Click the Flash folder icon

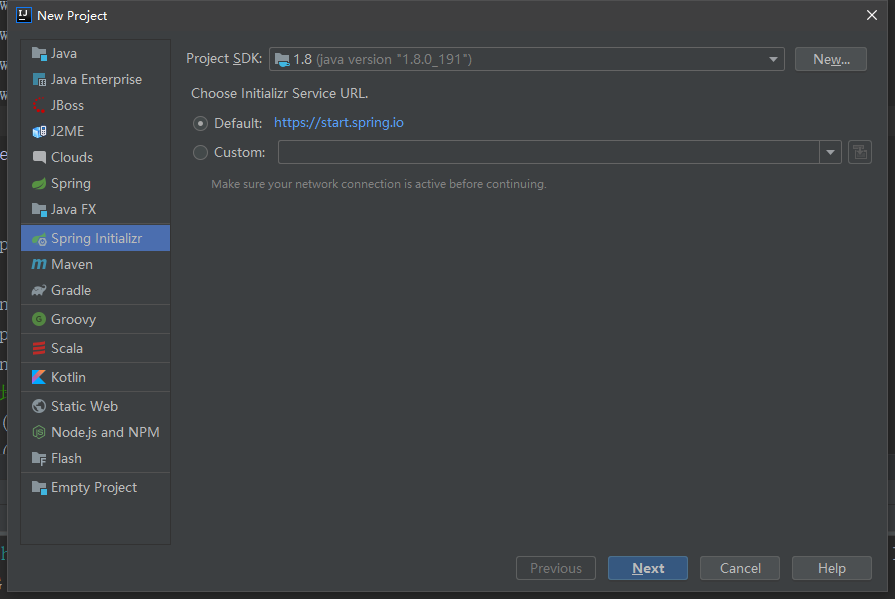pyautogui.click(x=39, y=459)
